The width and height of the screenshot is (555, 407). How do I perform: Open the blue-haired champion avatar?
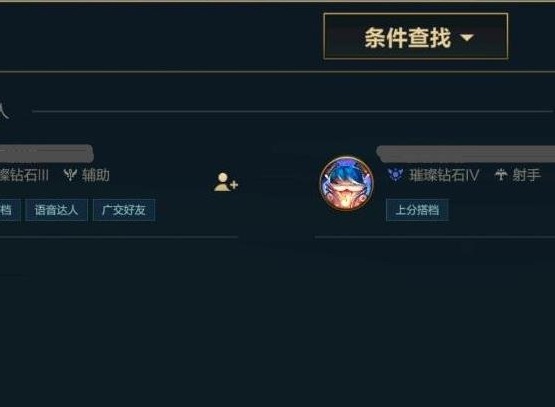click(x=347, y=184)
